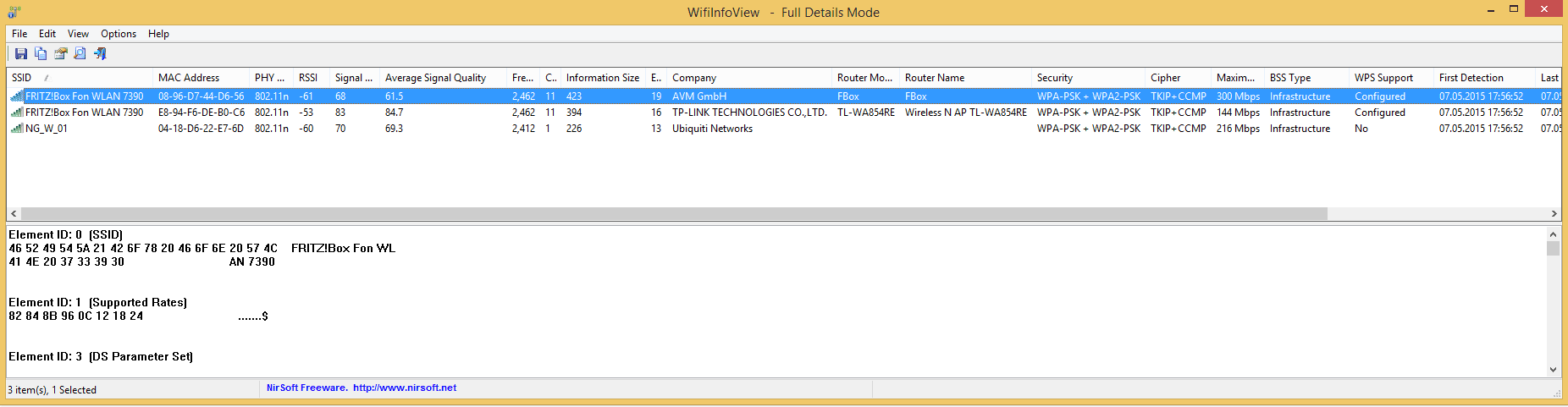Image resolution: width=1568 pixels, height=407 pixels.
Task: Open the Options menu
Action: (119, 34)
